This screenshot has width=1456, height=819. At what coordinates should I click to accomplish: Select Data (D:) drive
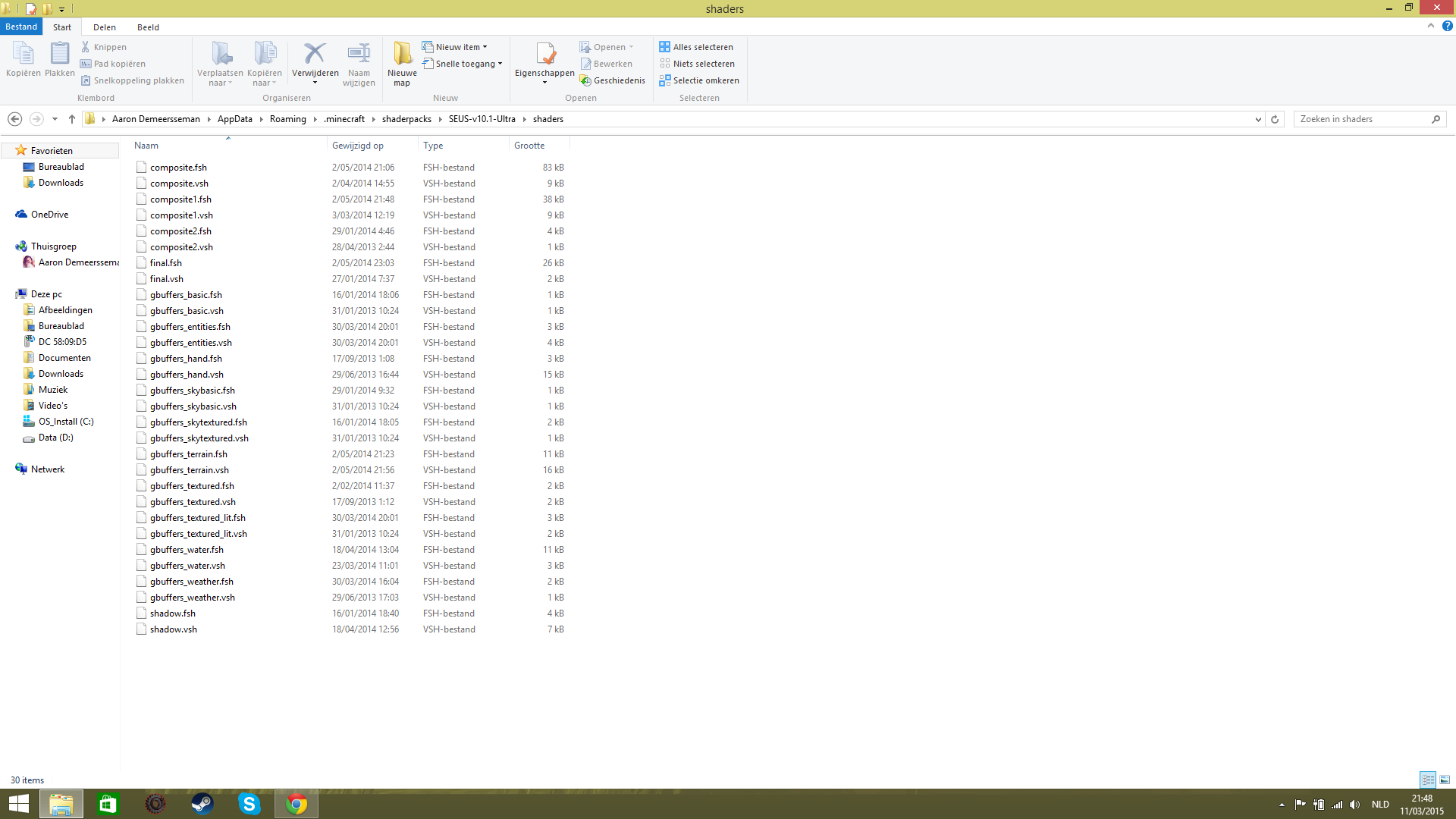click(x=55, y=438)
